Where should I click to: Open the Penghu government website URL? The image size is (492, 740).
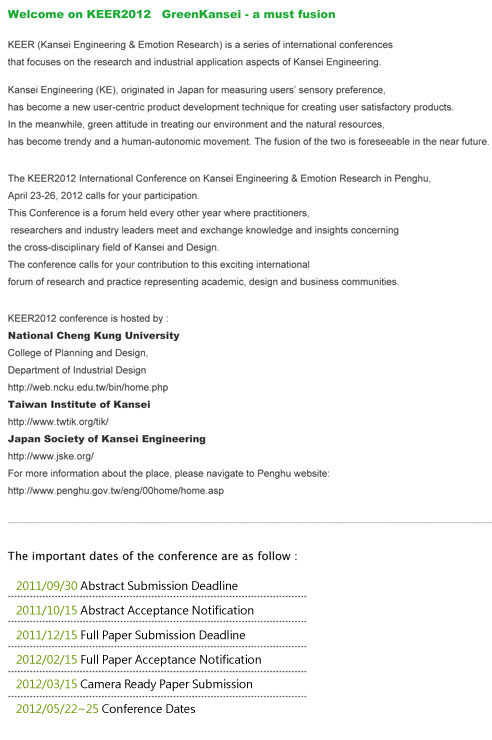pos(116,491)
